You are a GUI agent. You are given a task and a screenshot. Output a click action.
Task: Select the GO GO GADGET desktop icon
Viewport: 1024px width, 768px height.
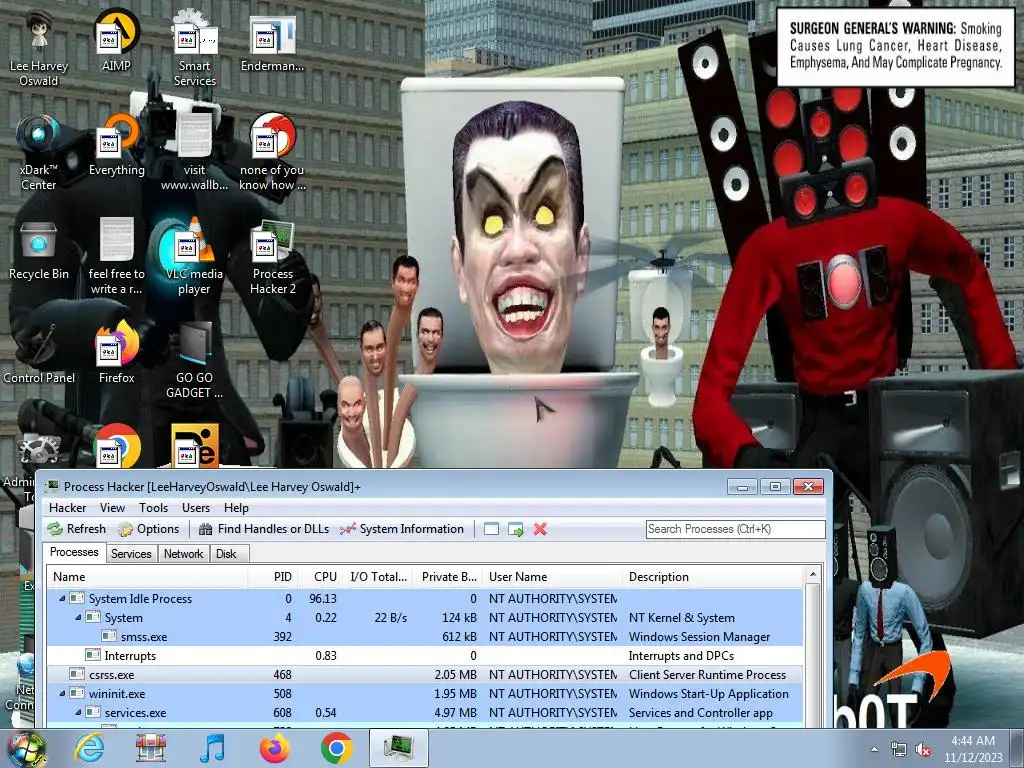(195, 360)
